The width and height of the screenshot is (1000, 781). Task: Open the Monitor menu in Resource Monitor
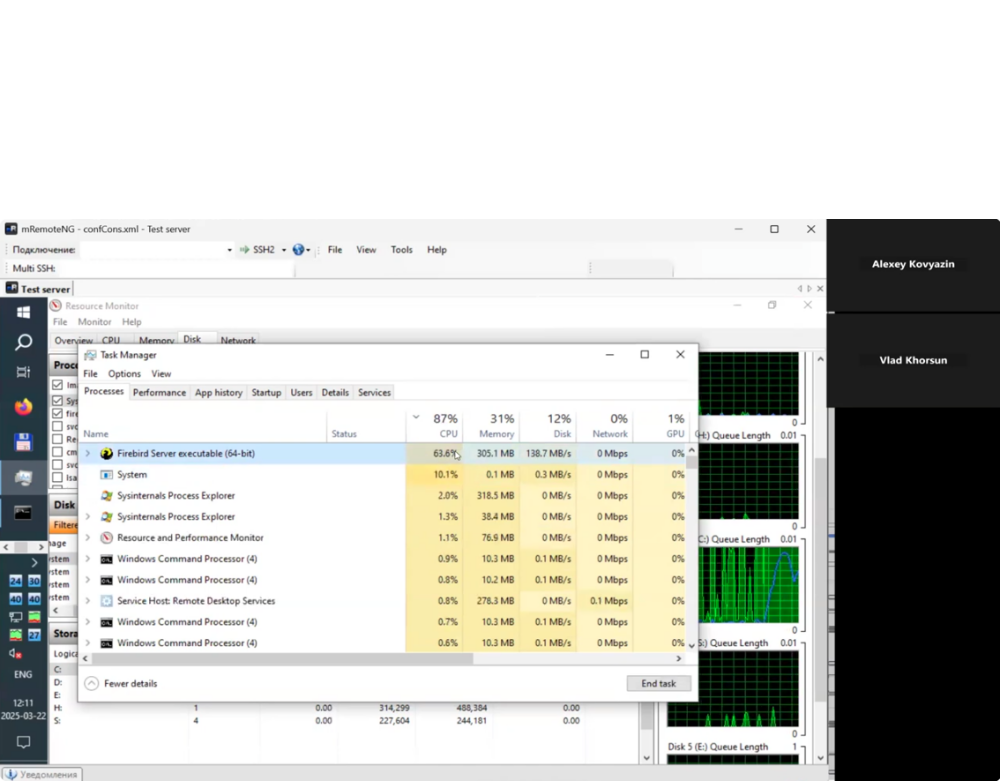(x=94, y=322)
